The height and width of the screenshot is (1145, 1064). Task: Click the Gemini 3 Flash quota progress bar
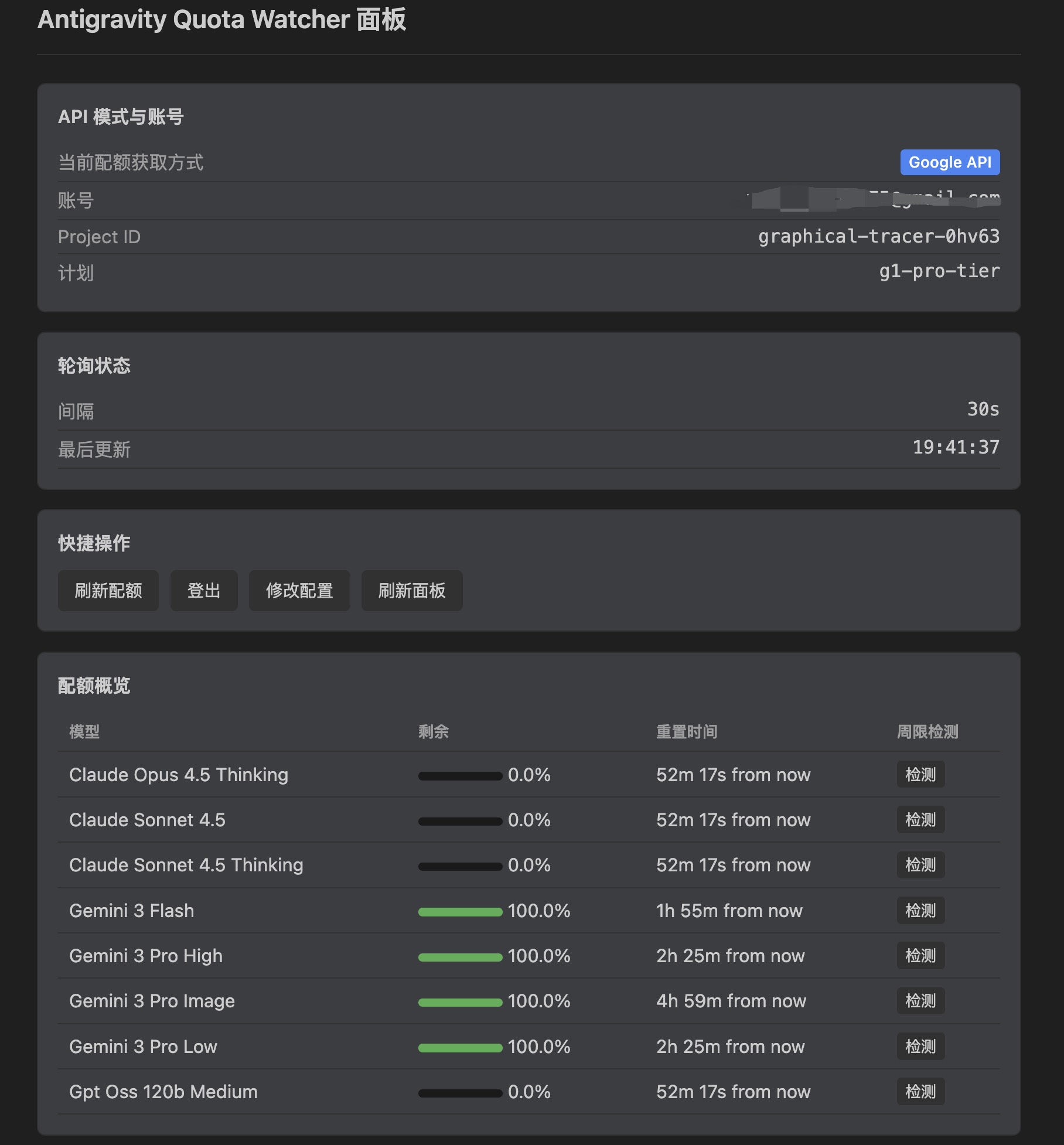pyautogui.click(x=460, y=911)
